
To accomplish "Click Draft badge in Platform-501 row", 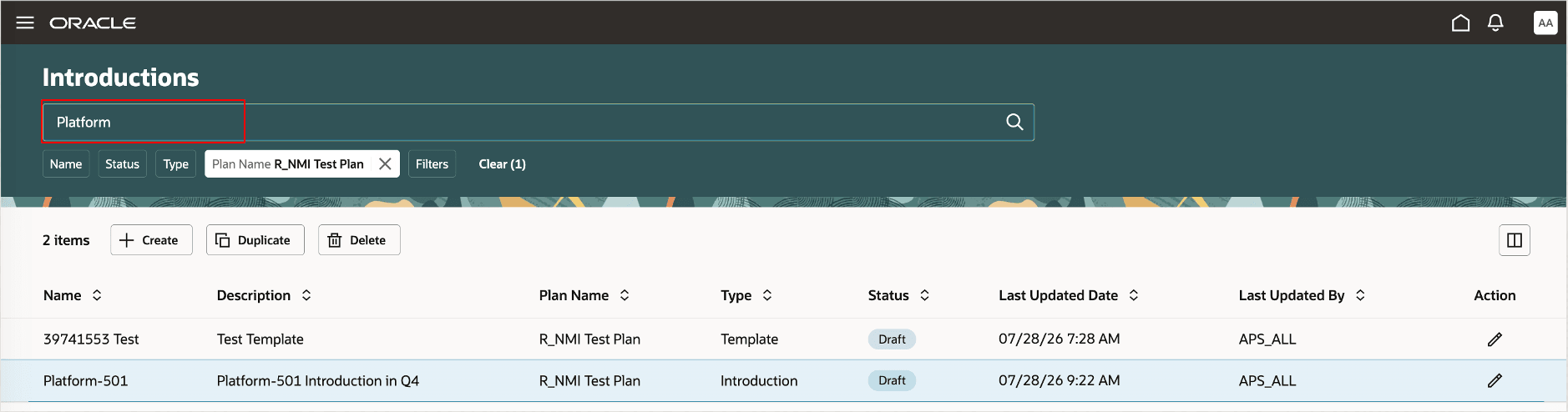I will [x=892, y=381].
